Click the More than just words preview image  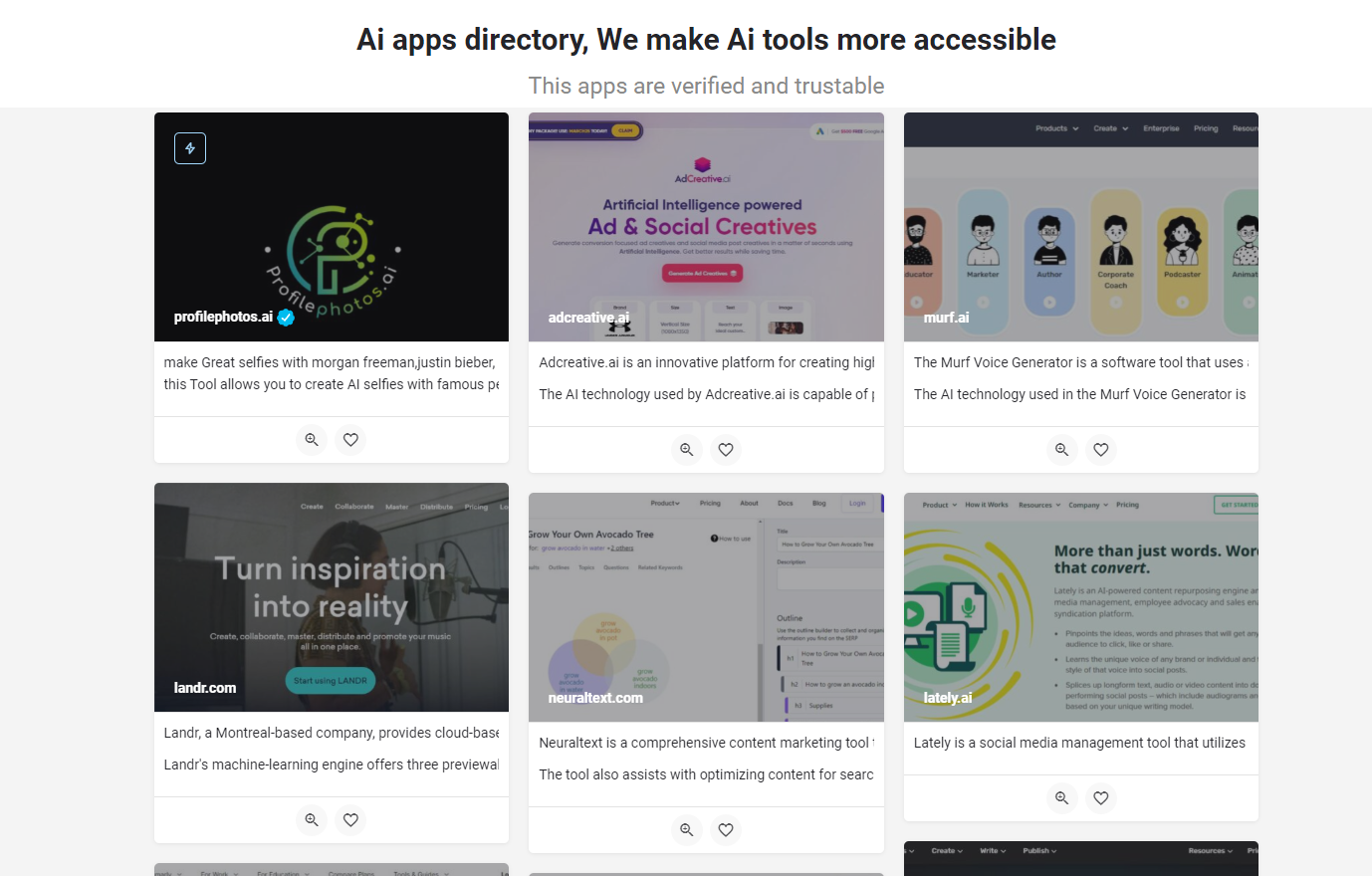[1081, 607]
